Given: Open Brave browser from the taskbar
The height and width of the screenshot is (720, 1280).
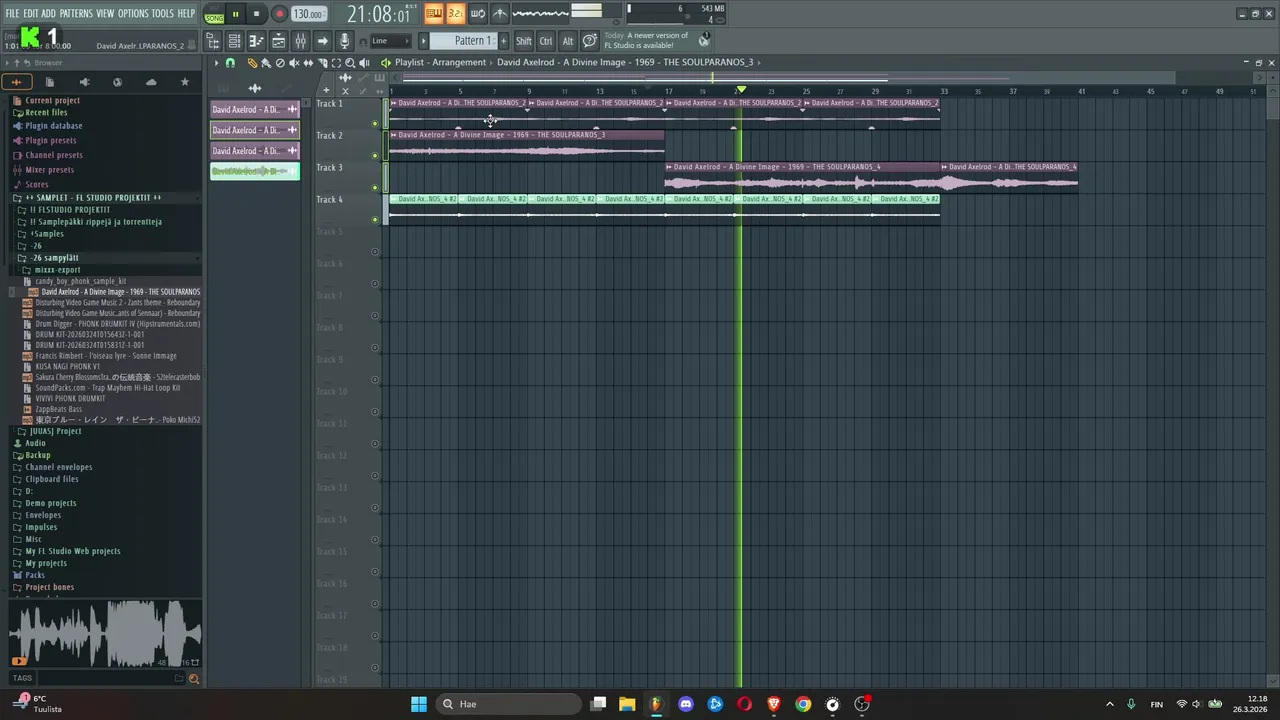Looking at the screenshot, I should point(774,704).
